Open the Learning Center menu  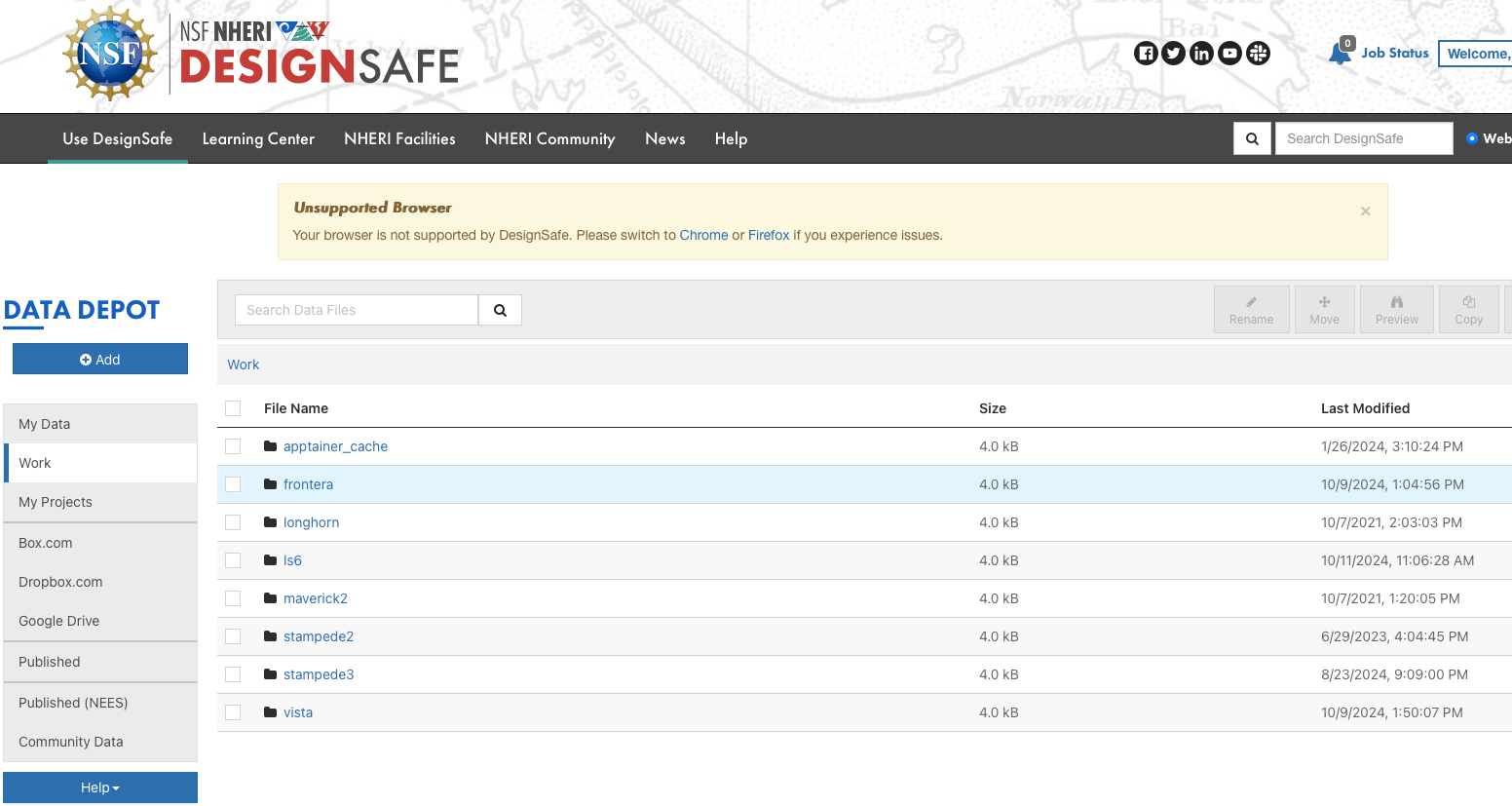pos(258,138)
